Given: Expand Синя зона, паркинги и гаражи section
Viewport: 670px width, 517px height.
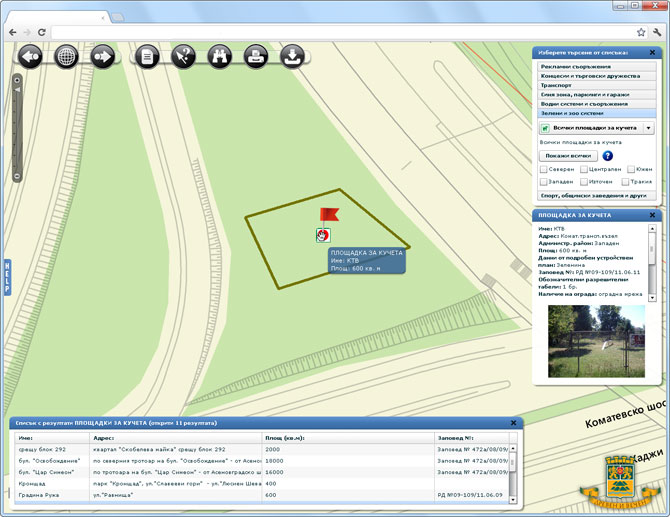Looking at the screenshot, I should (x=597, y=95).
